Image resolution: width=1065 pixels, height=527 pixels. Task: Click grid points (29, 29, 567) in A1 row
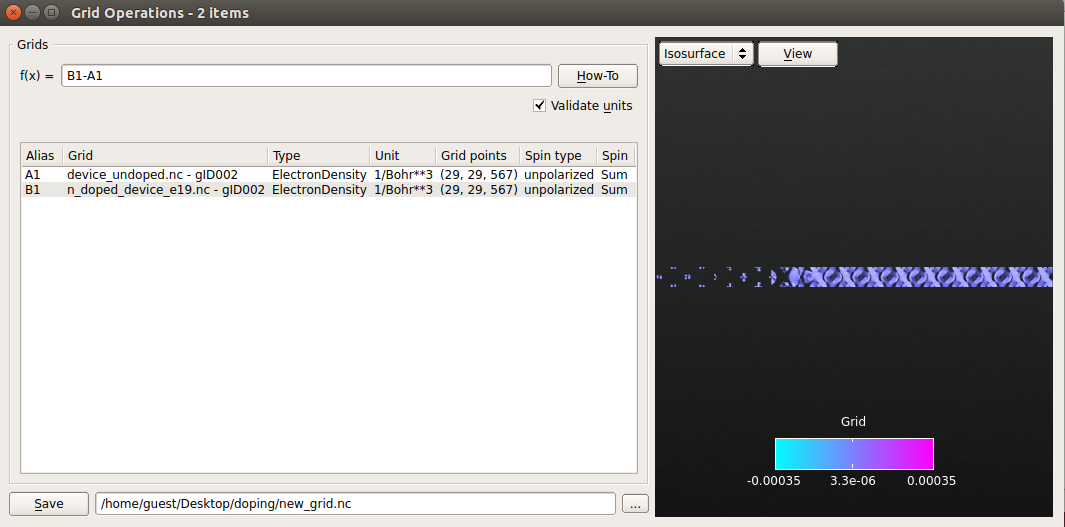478,175
